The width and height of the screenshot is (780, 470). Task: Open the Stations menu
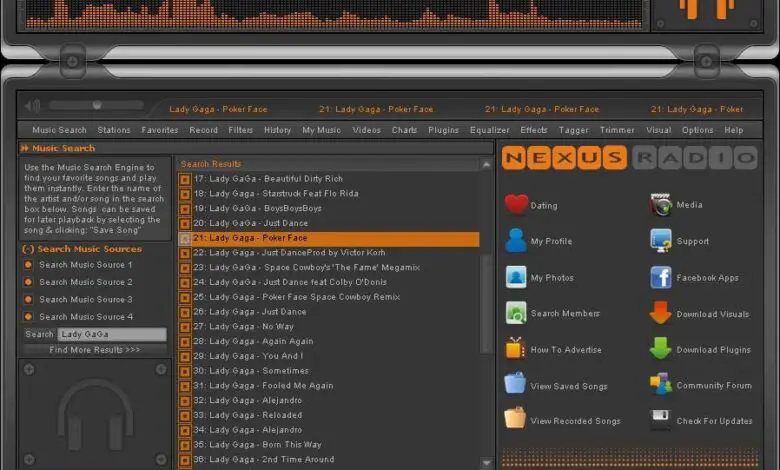click(x=113, y=130)
